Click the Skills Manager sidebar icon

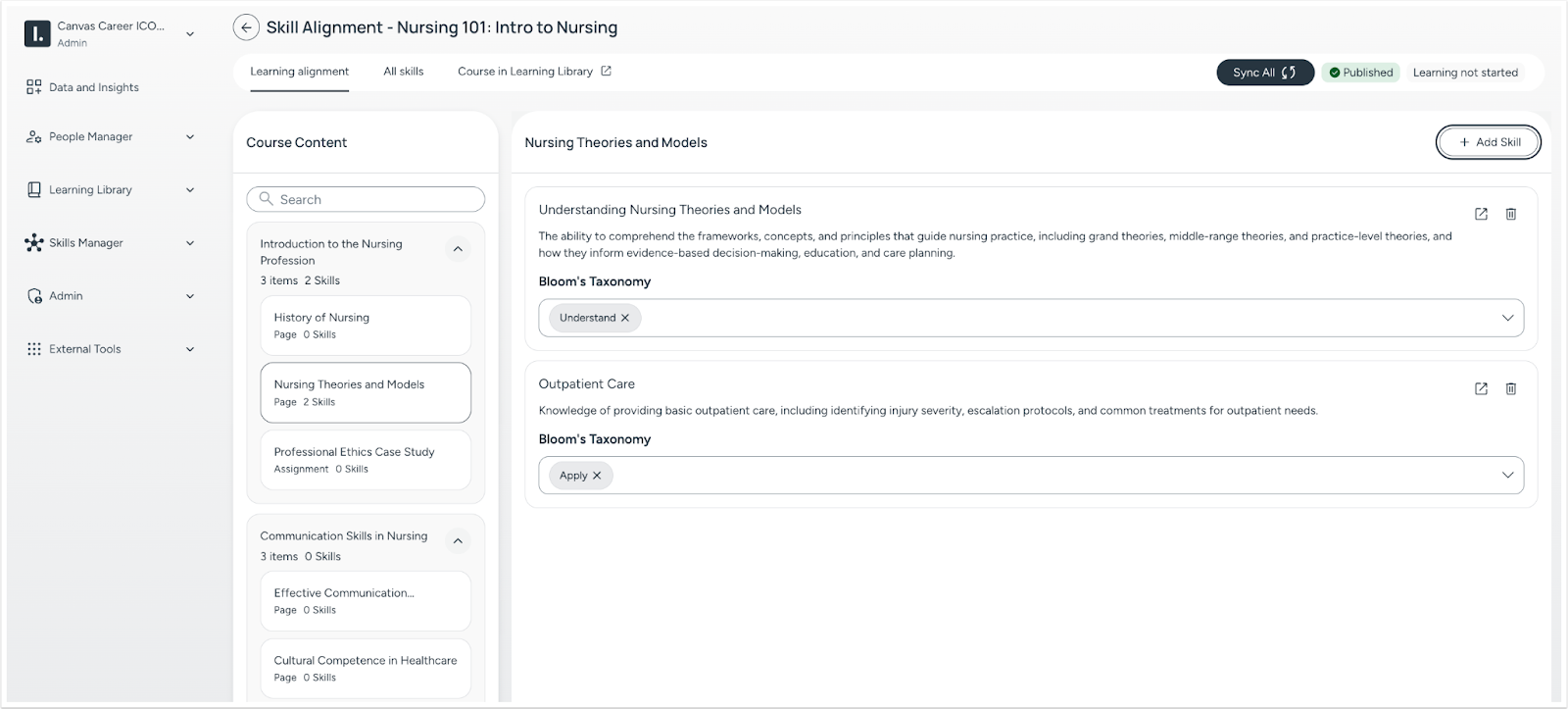34,243
